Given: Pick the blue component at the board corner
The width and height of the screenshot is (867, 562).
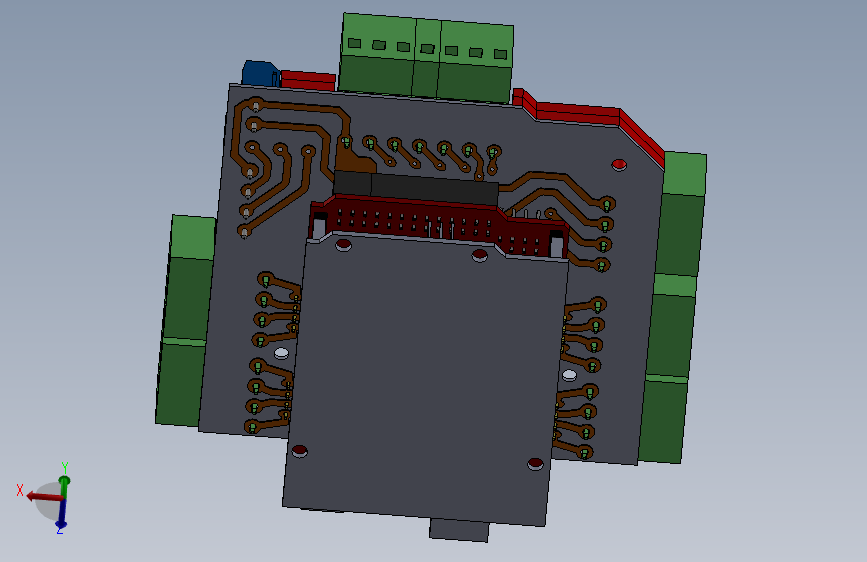Looking at the screenshot, I should [260, 74].
